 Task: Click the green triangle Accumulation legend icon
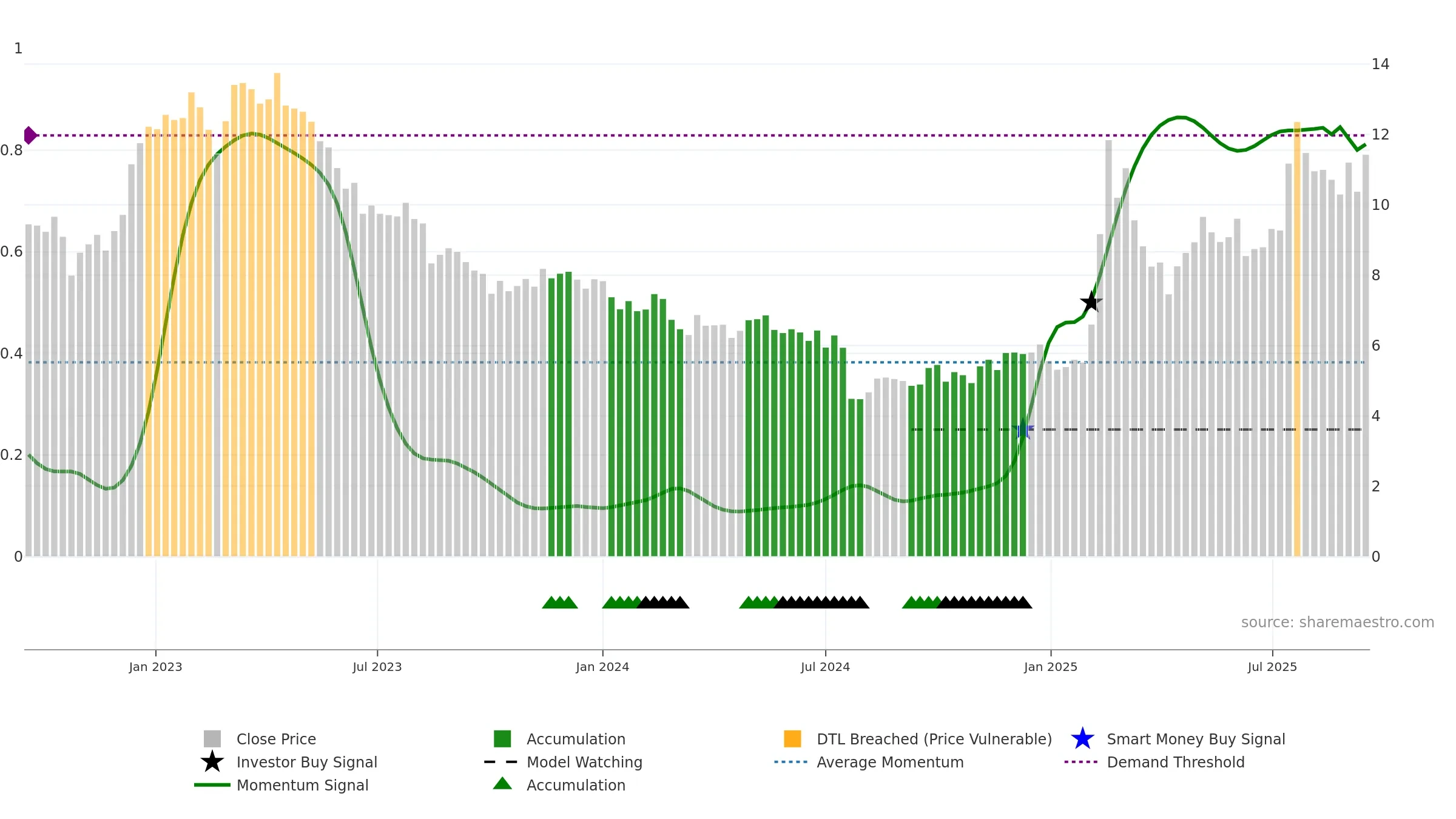(x=502, y=783)
